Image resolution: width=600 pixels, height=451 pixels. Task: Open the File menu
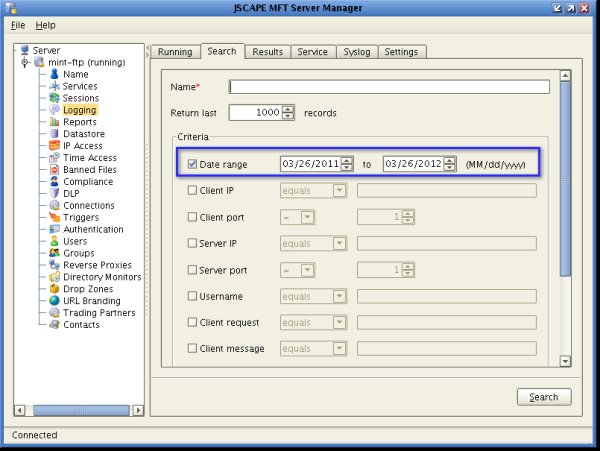[x=18, y=25]
